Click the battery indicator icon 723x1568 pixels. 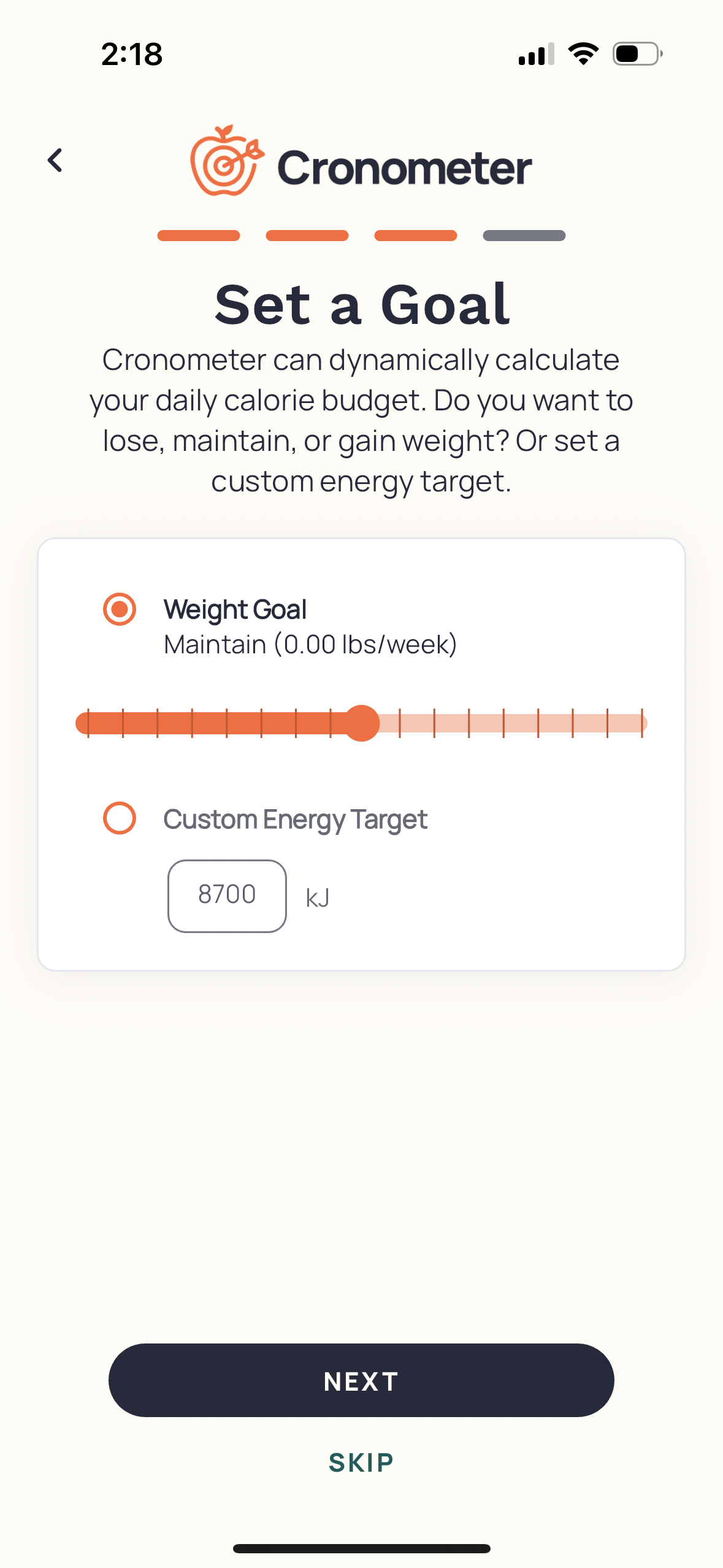coord(635,53)
